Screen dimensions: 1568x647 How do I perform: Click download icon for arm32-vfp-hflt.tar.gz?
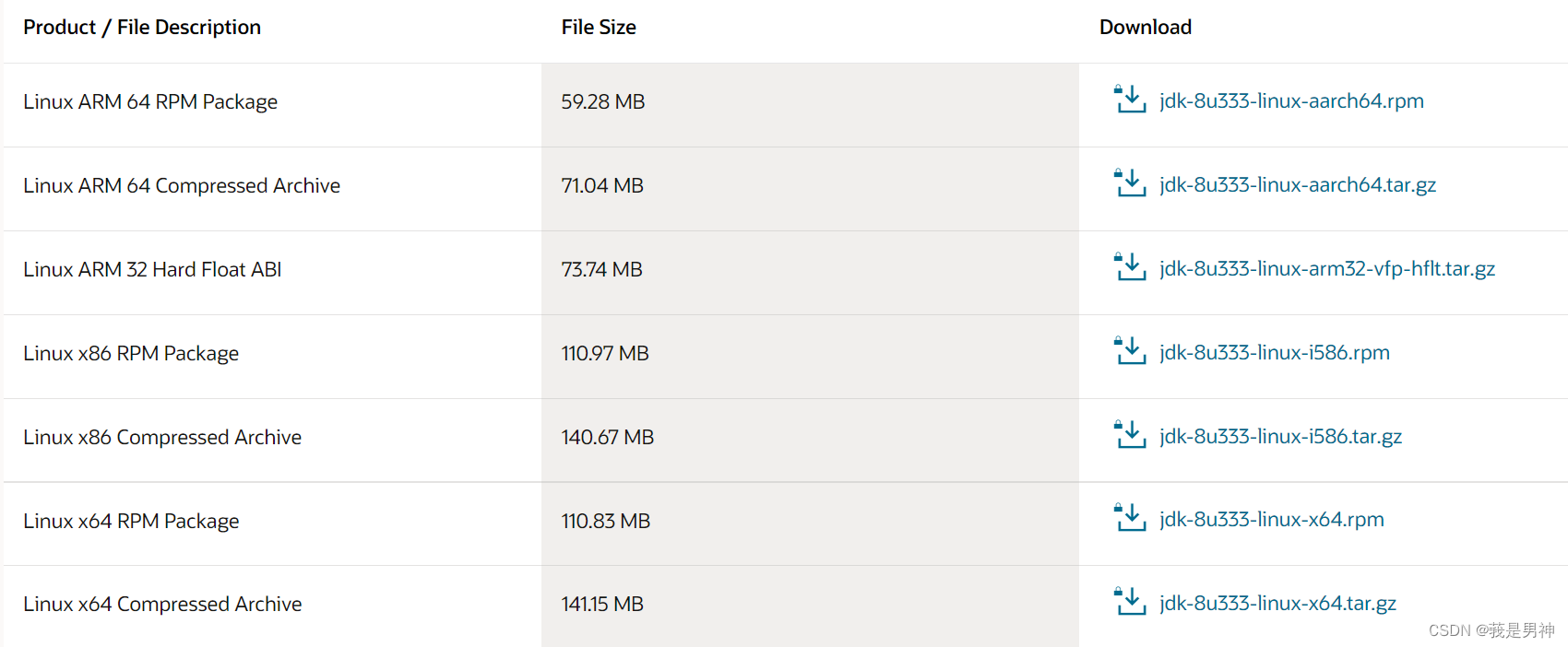coord(1130,266)
